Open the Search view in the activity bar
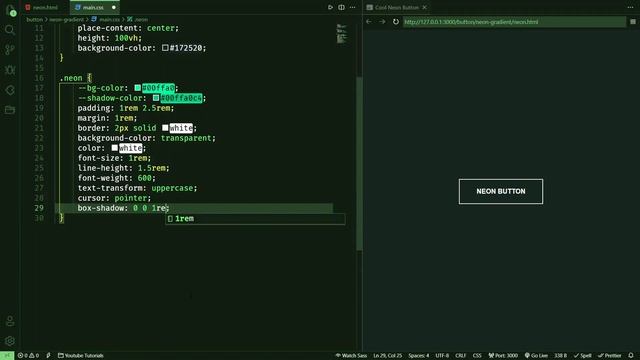Image resolution: width=640 pixels, height=360 pixels. pyautogui.click(x=10, y=30)
